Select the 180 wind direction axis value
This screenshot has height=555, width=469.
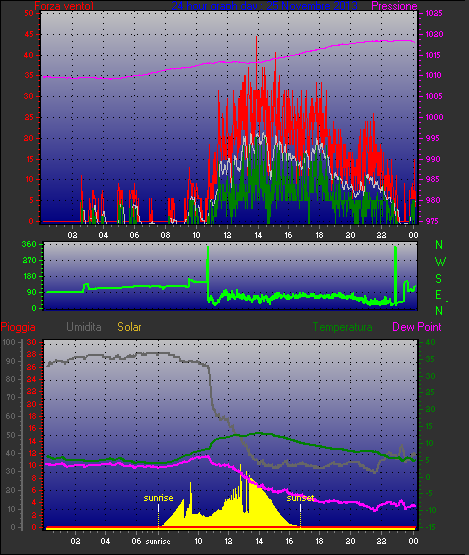(30, 276)
